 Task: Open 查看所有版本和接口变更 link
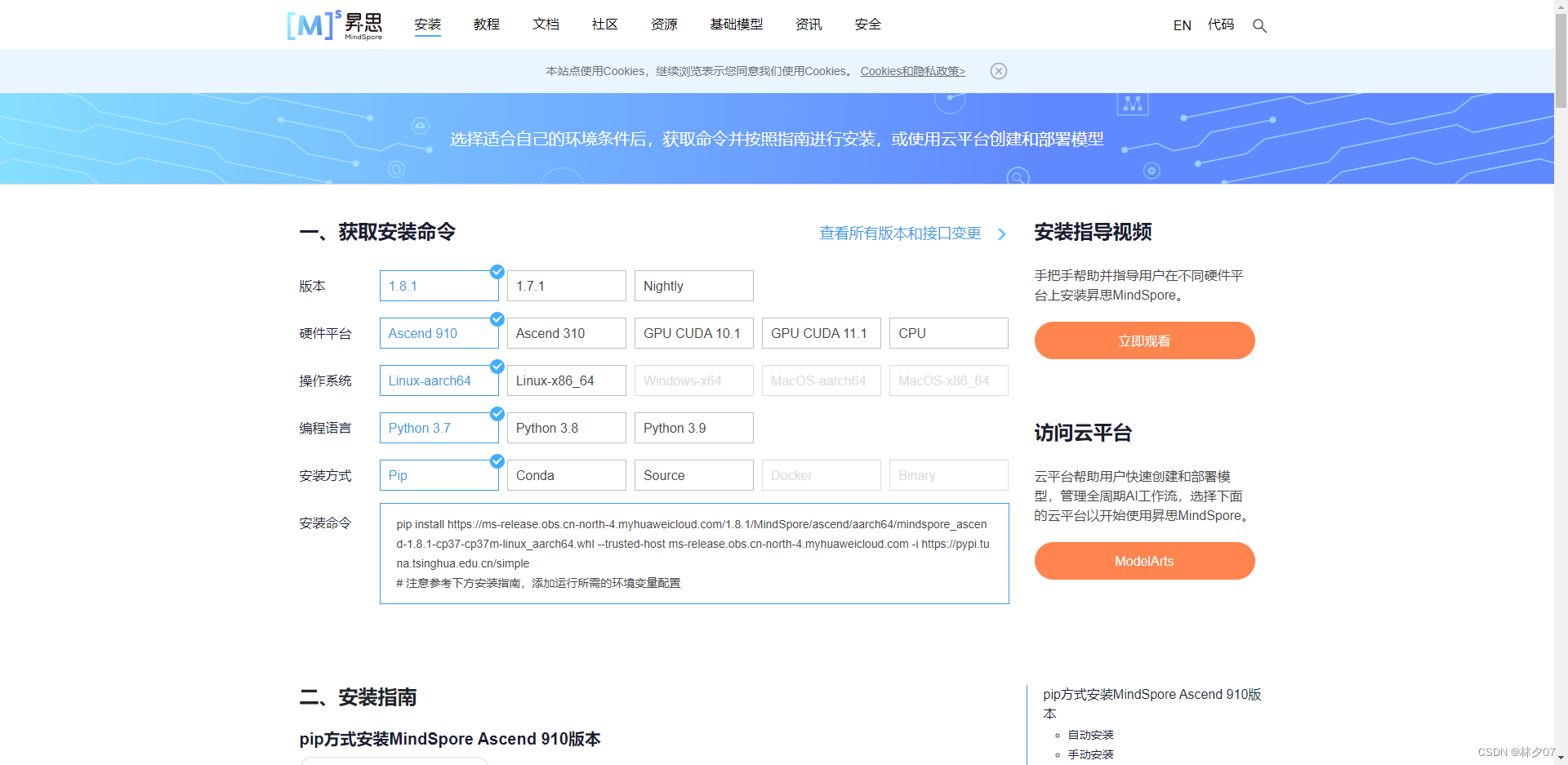(900, 234)
